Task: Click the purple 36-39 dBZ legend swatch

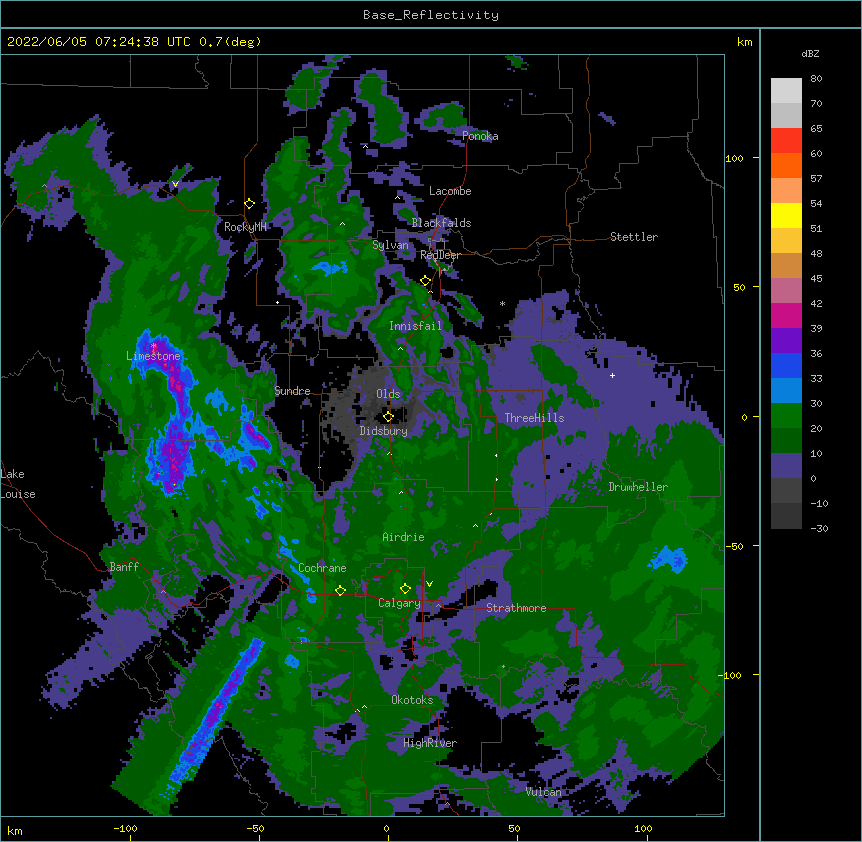Action: 786,340
